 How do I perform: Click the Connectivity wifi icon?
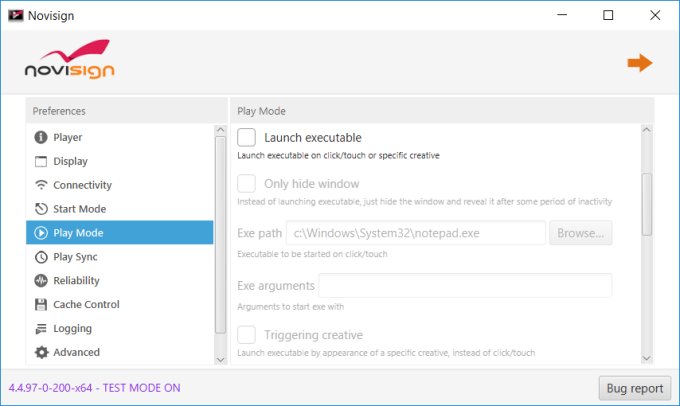coord(41,185)
